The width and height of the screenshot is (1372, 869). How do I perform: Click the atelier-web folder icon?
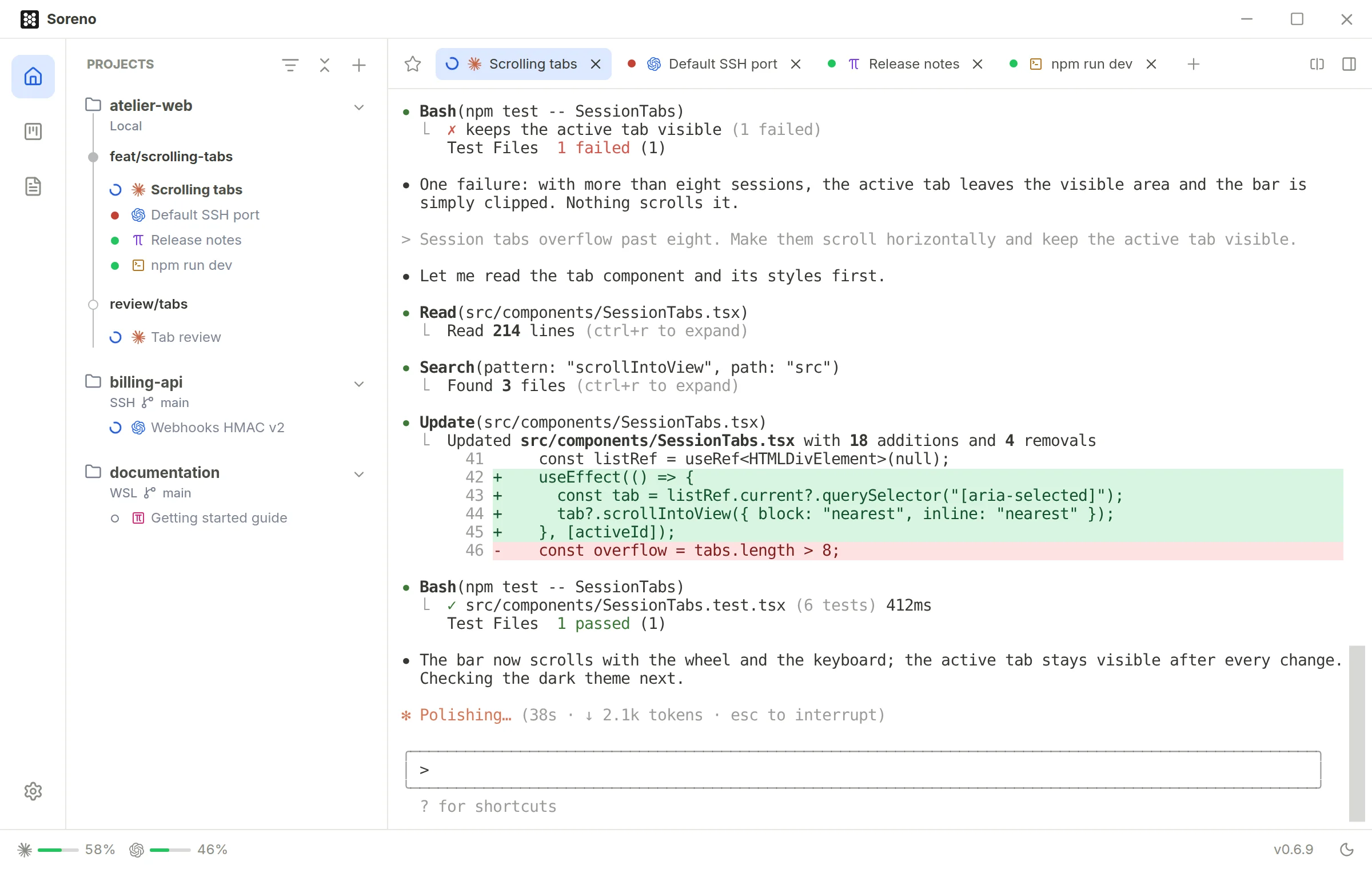click(93, 105)
